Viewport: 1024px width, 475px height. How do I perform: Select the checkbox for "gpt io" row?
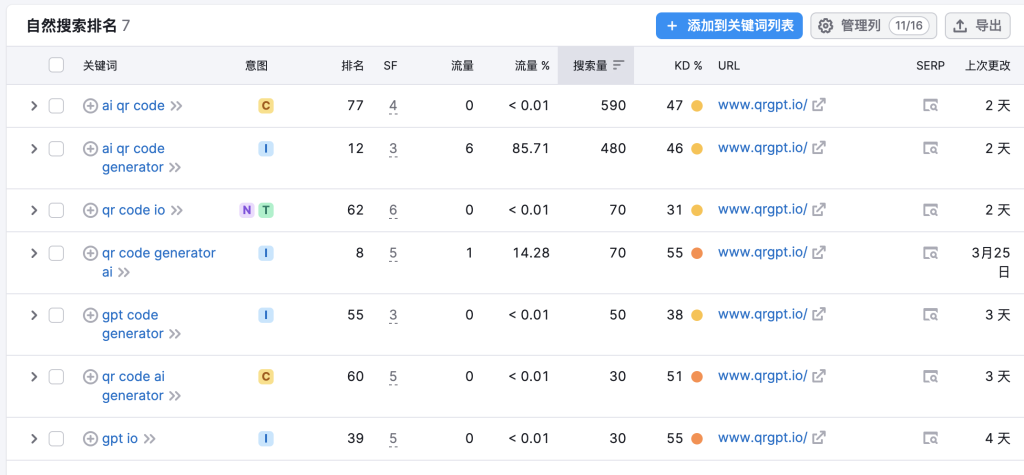[56, 439]
